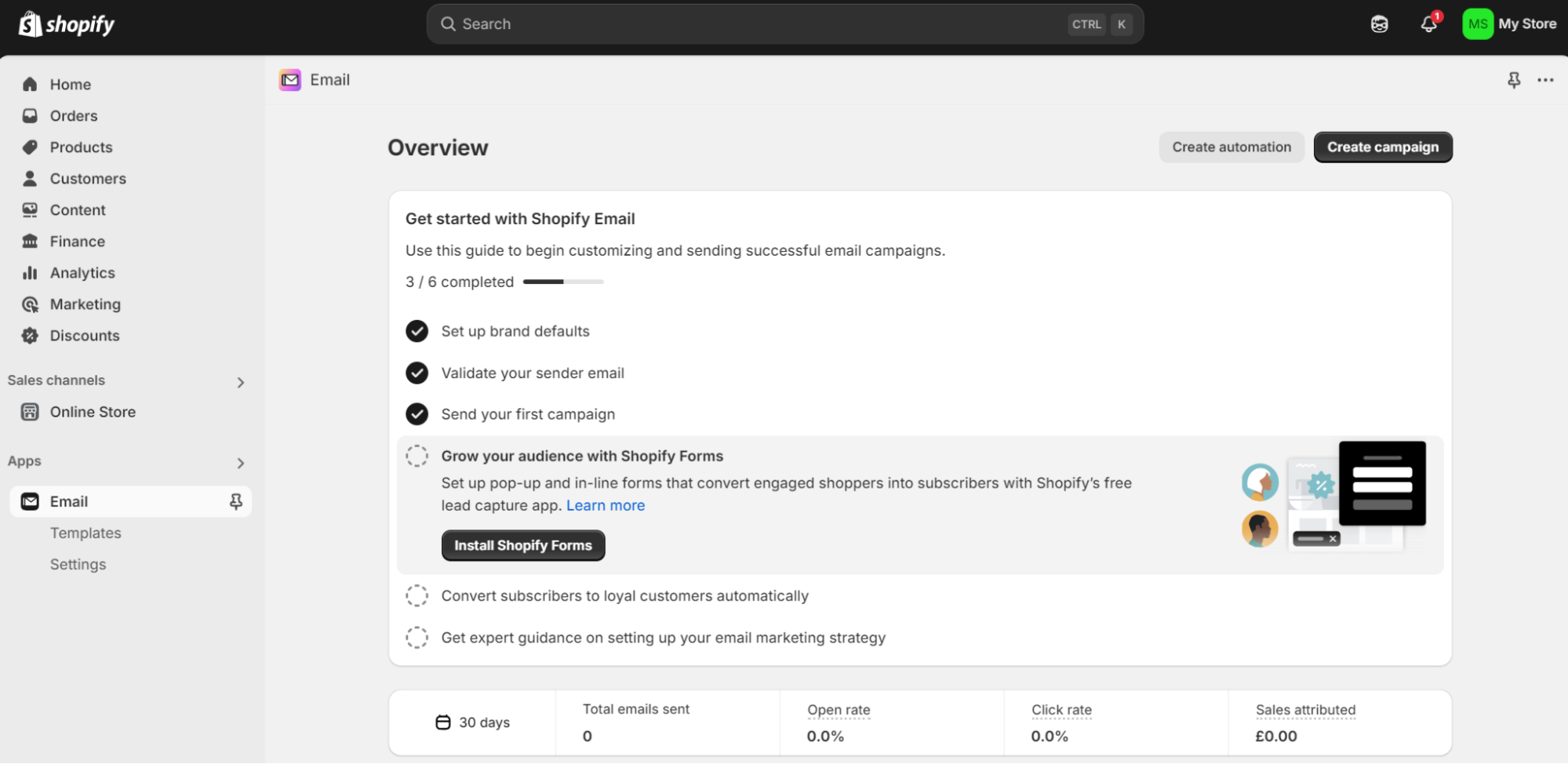Mark 'Convert subscribers to loyal customers' circle
Image resolution: width=1568 pixels, height=764 pixels.
[417, 595]
